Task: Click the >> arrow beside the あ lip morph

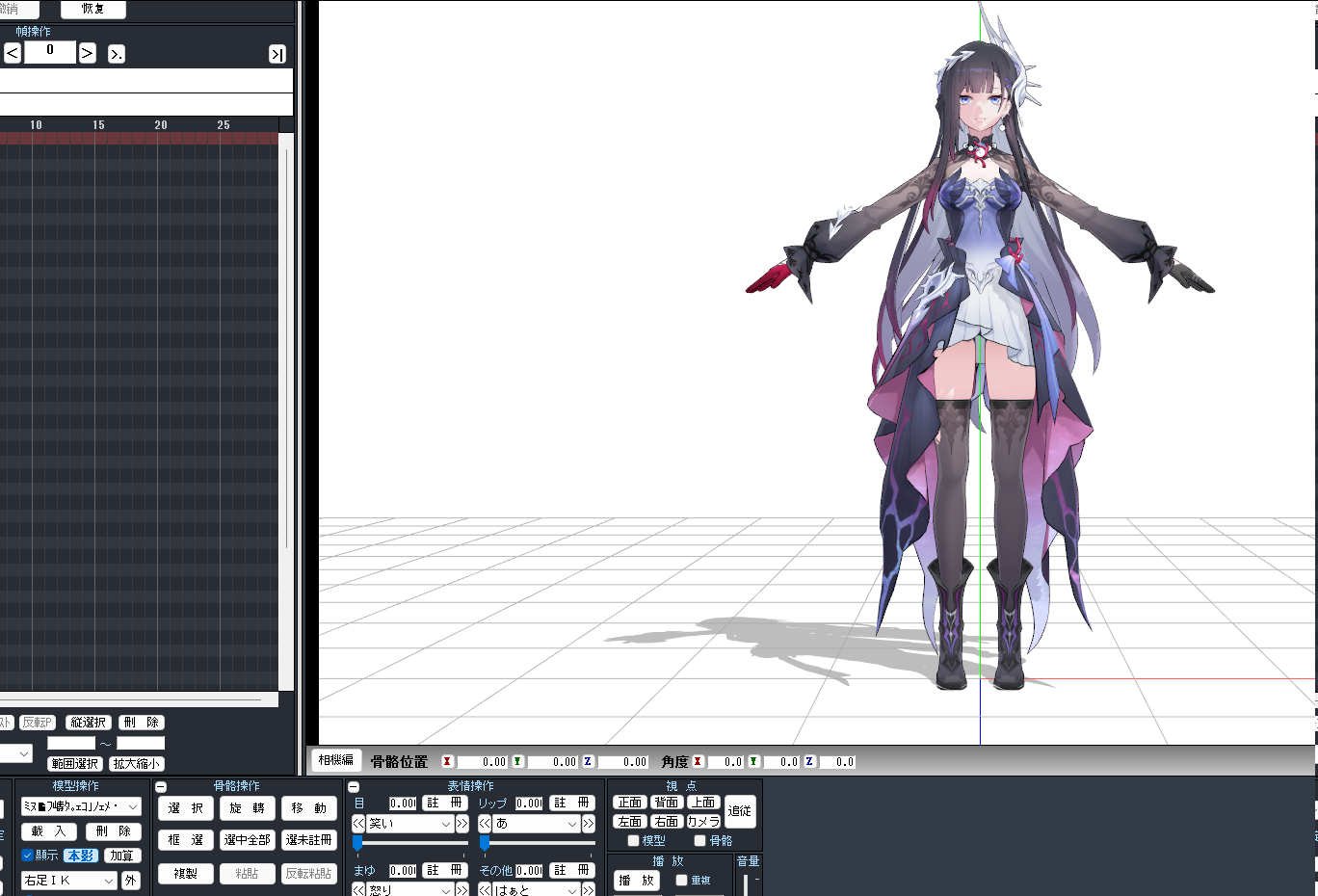Action: click(x=588, y=824)
